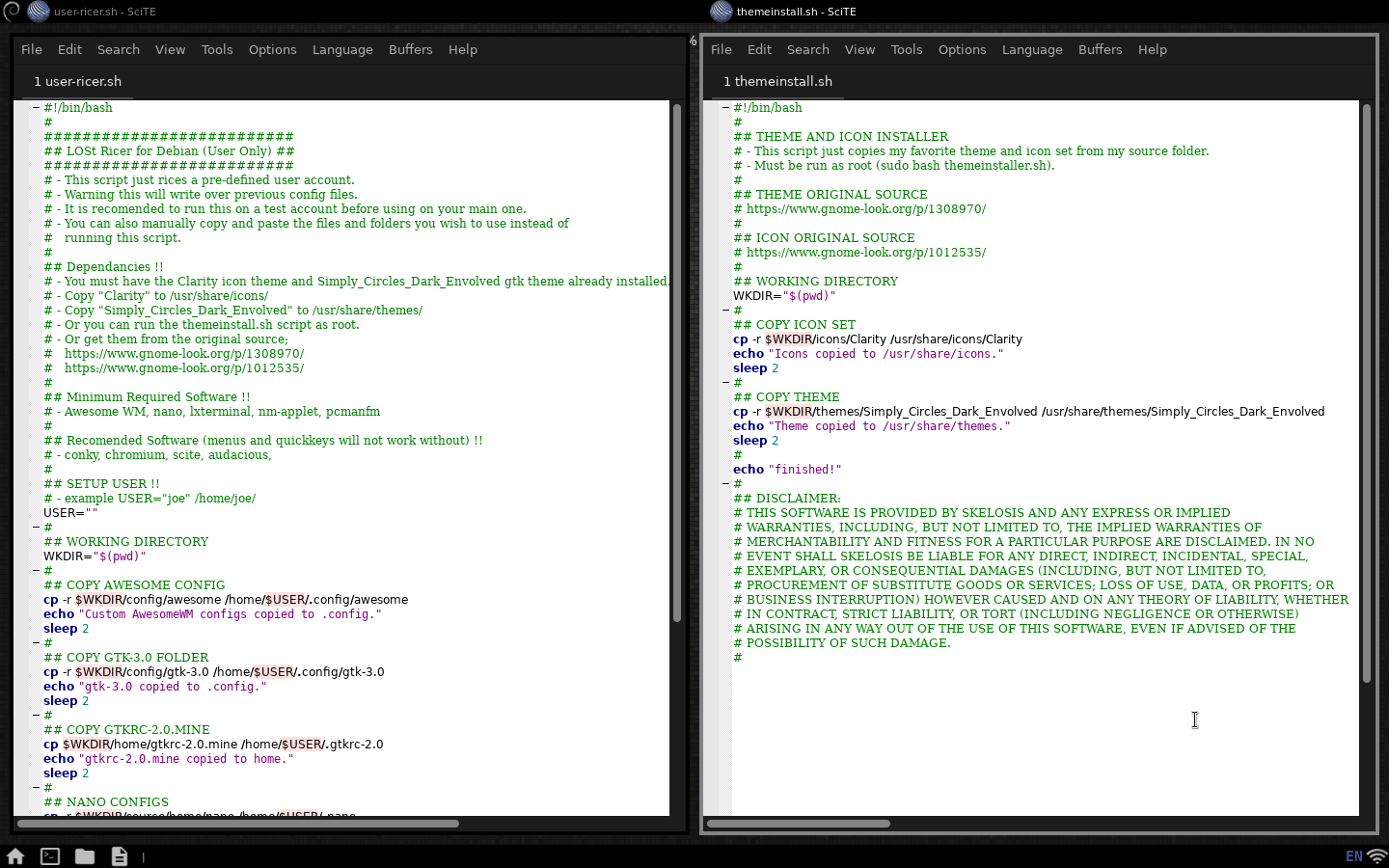1389x868 pixels.
Task: Launch the terminal from the taskbar
Action: tap(50, 856)
